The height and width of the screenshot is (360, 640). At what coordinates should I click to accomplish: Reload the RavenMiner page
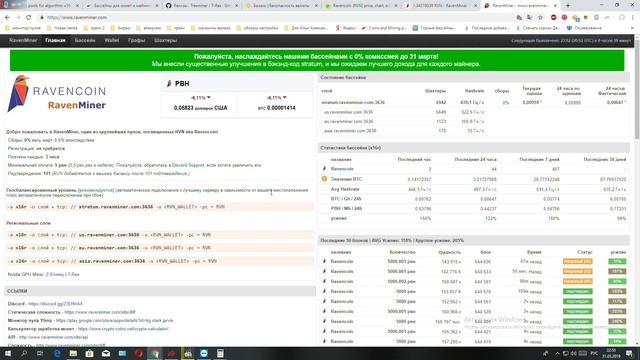pyautogui.click(x=29, y=18)
